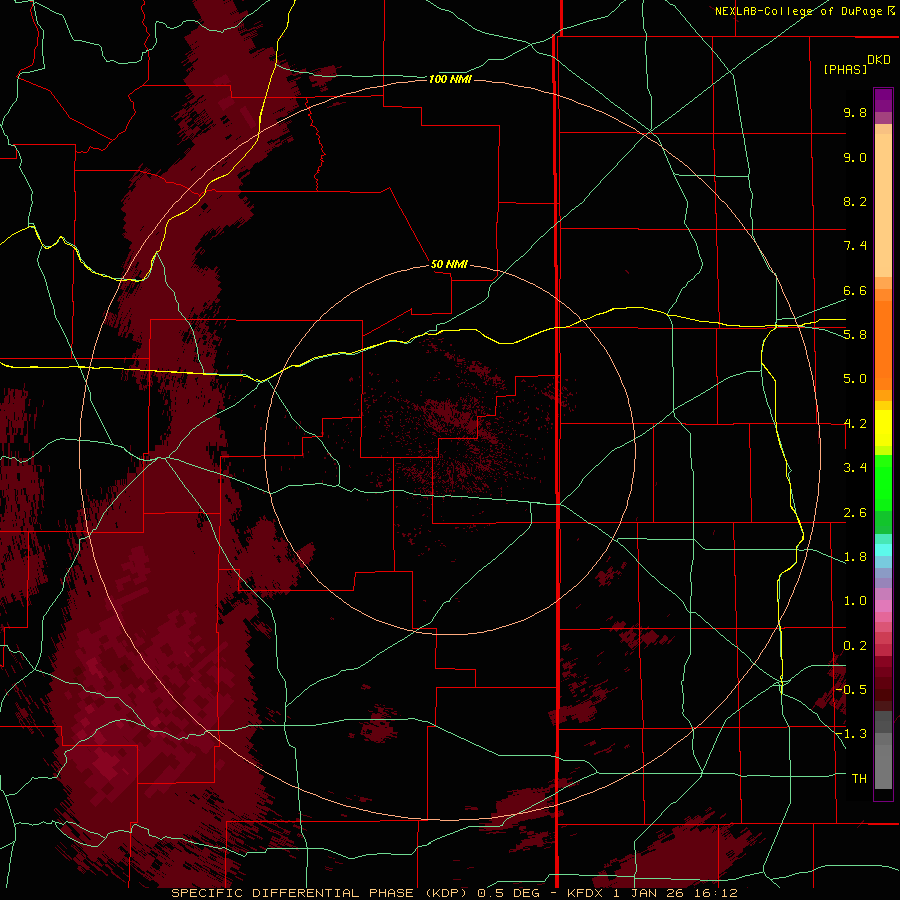Select the 9.8 scale value
This screenshot has width=900, height=900.
pyautogui.click(x=855, y=112)
